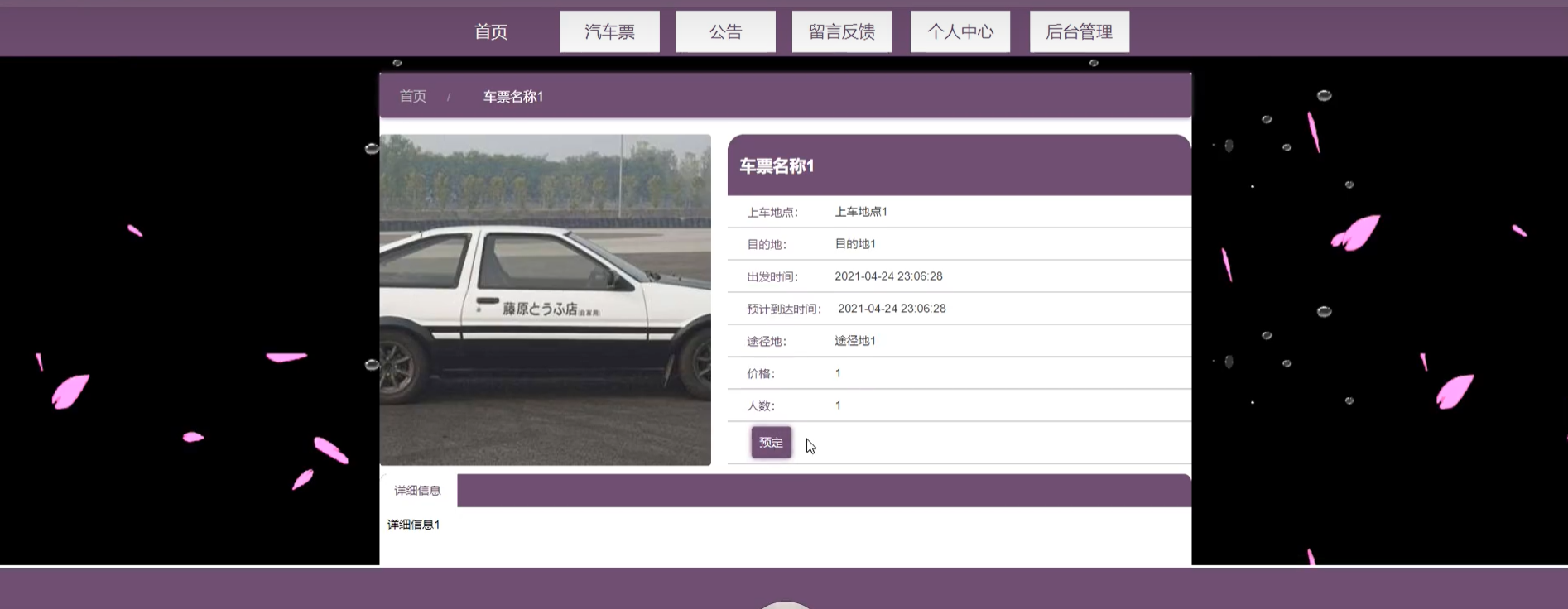The image size is (1568, 609).
Task: Click the 预定 booking button
Action: click(x=772, y=443)
